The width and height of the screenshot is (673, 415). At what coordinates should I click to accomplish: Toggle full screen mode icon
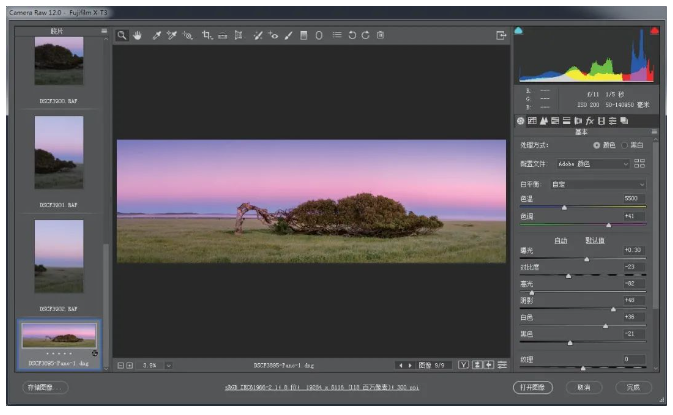(x=501, y=35)
